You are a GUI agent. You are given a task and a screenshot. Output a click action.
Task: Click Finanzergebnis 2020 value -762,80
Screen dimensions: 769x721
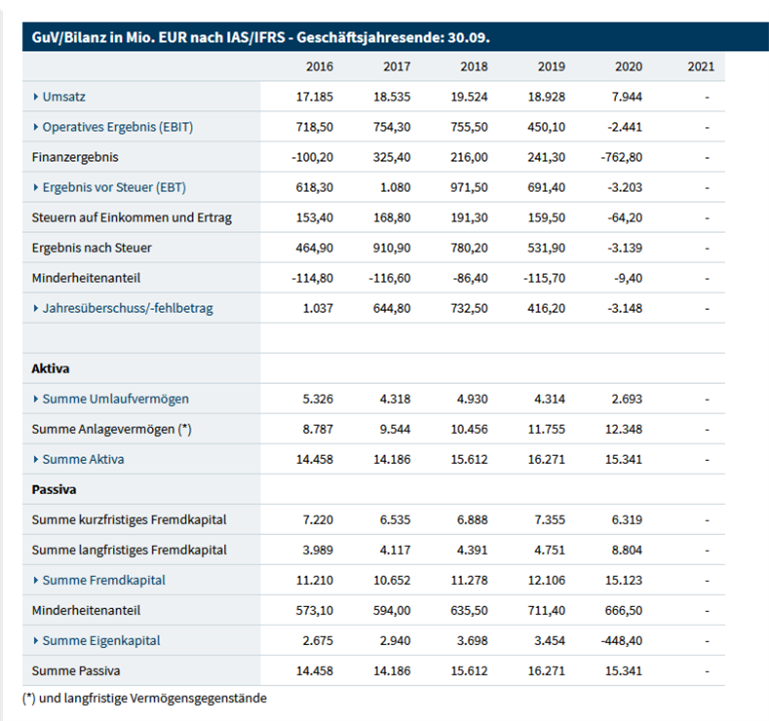621,157
